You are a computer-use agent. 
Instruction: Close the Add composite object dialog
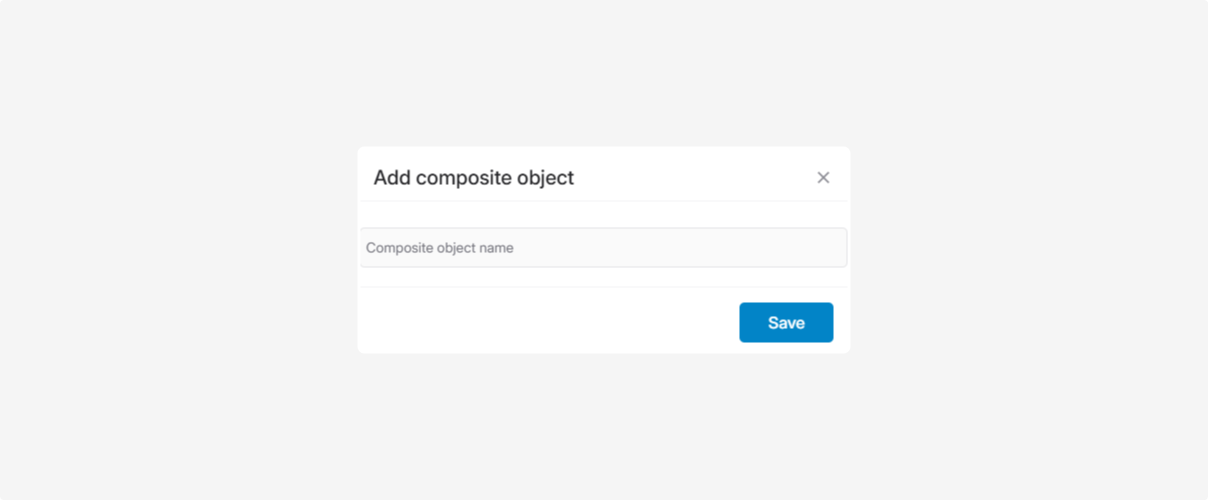823,178
